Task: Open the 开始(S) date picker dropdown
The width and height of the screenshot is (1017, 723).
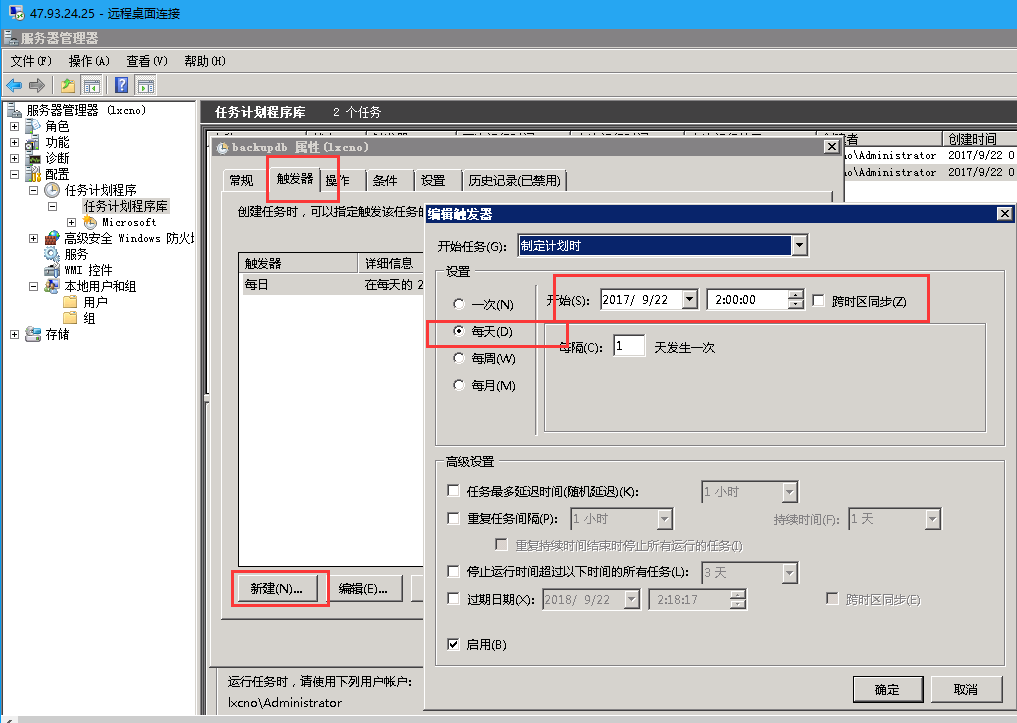Action: point(690,297)
